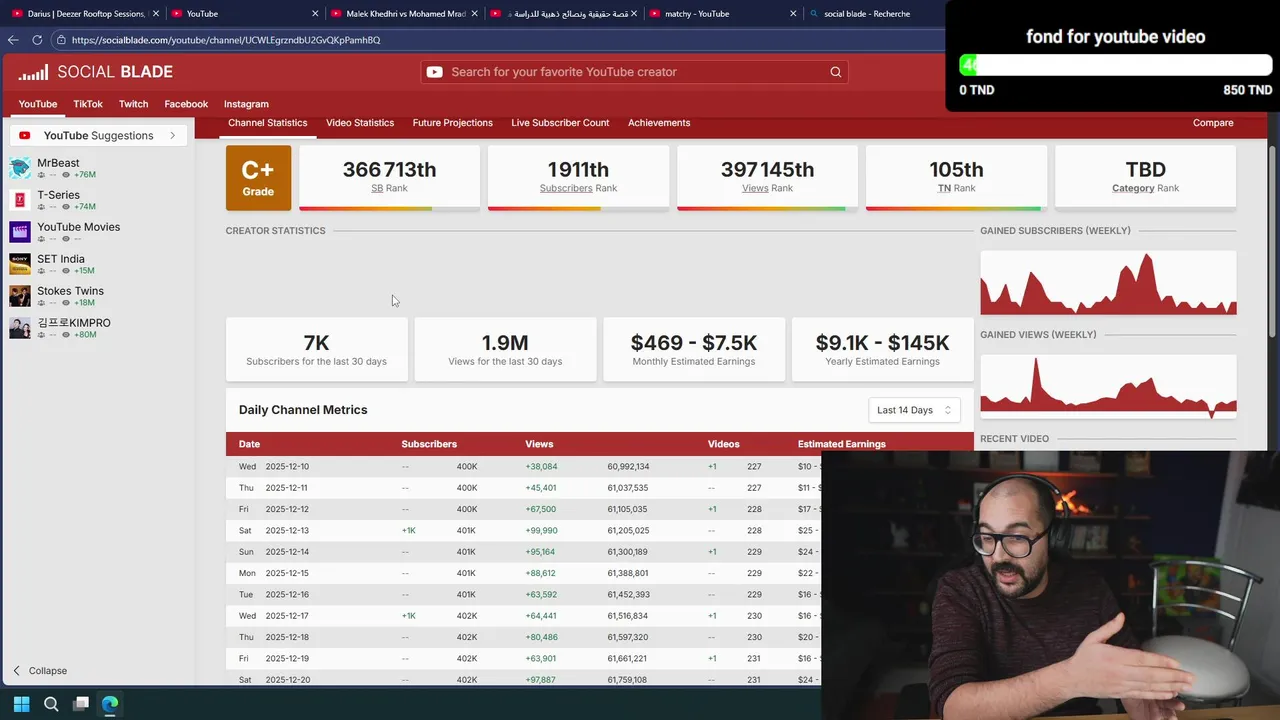This screenshot has width=1280, height=720.
Task: Select the Channel Statistics tab
Action: click(267, 123)
